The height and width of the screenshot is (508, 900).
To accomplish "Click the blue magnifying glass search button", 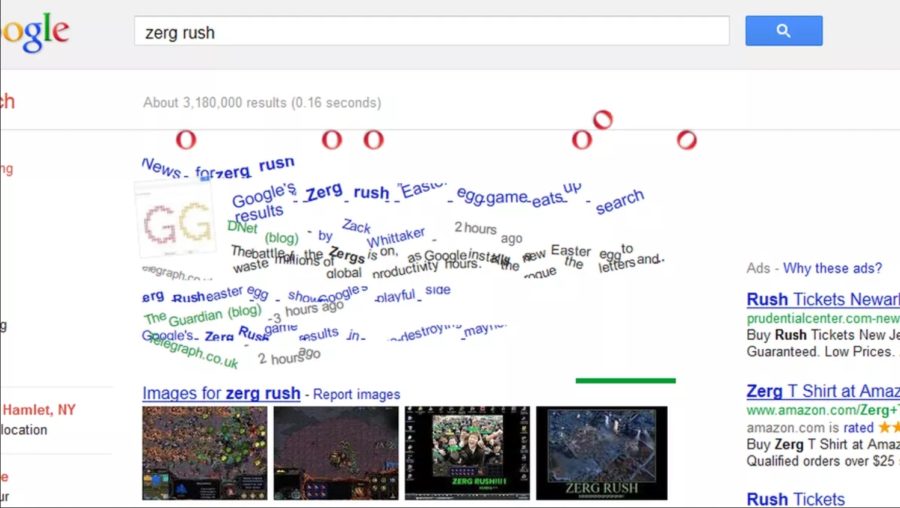I will click(783, 31).
